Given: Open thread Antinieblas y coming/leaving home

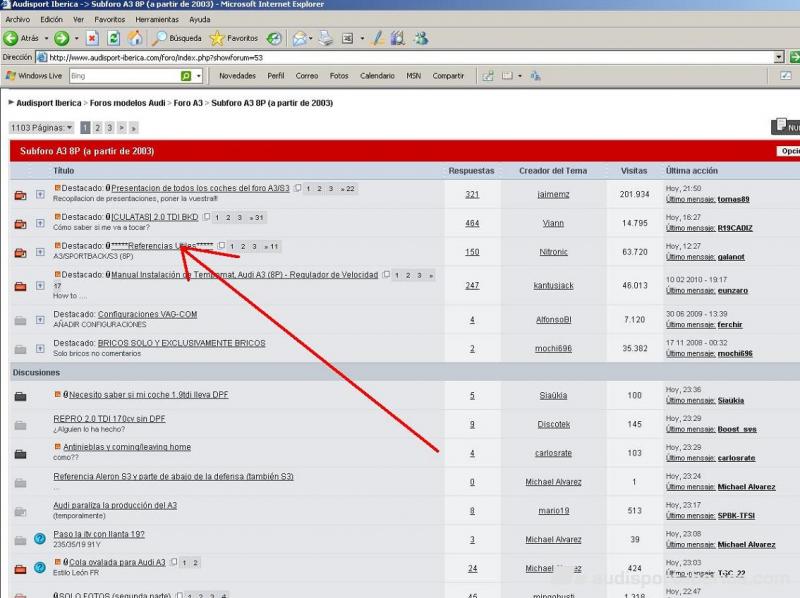Looking at the screenshot, I should pos(127,447).
